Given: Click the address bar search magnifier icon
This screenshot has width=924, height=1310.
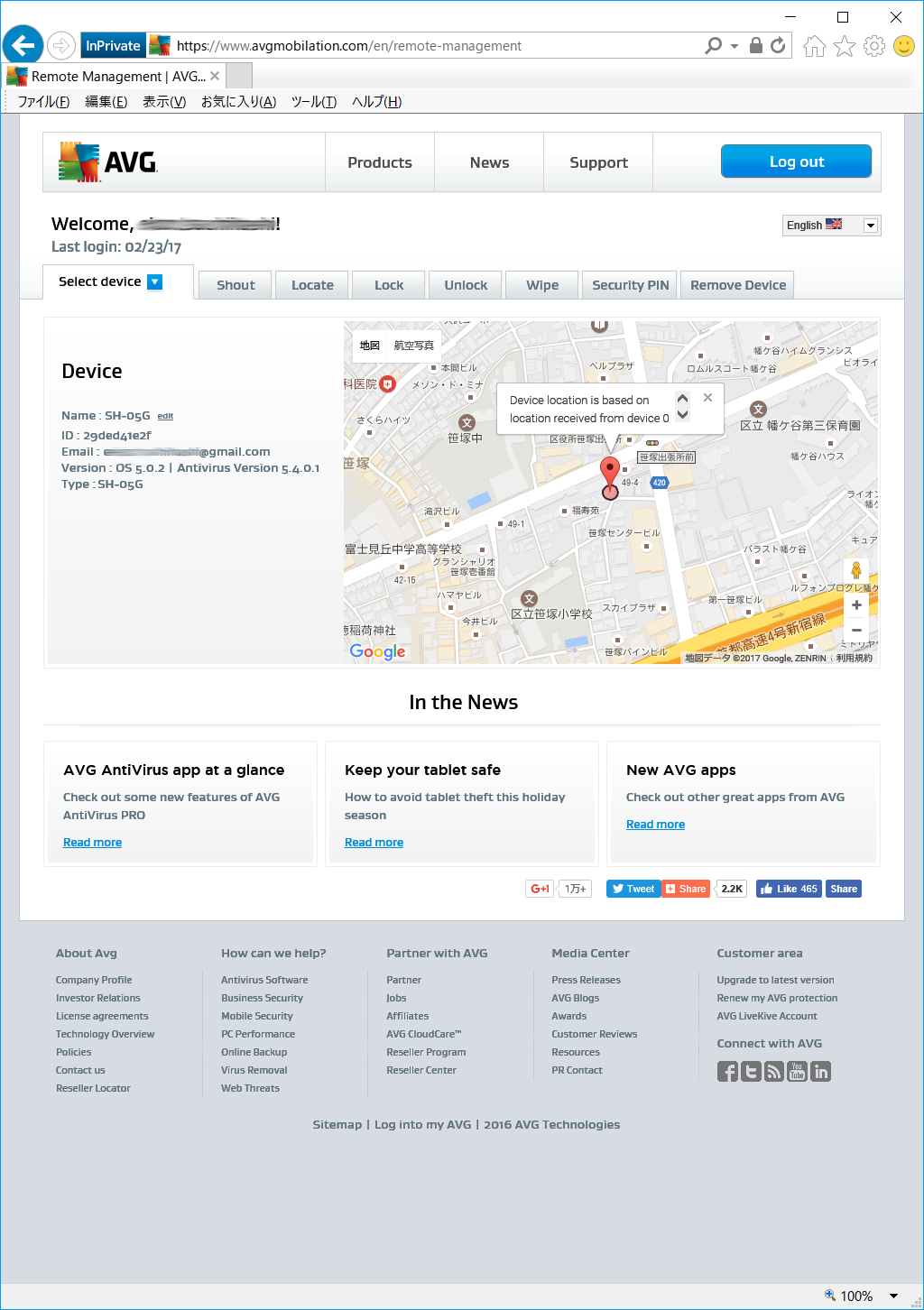Looking at the screenshot, I should click(714, 45).
